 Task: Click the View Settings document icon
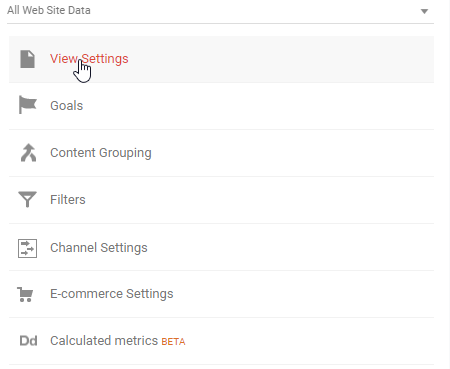(27, 59)
